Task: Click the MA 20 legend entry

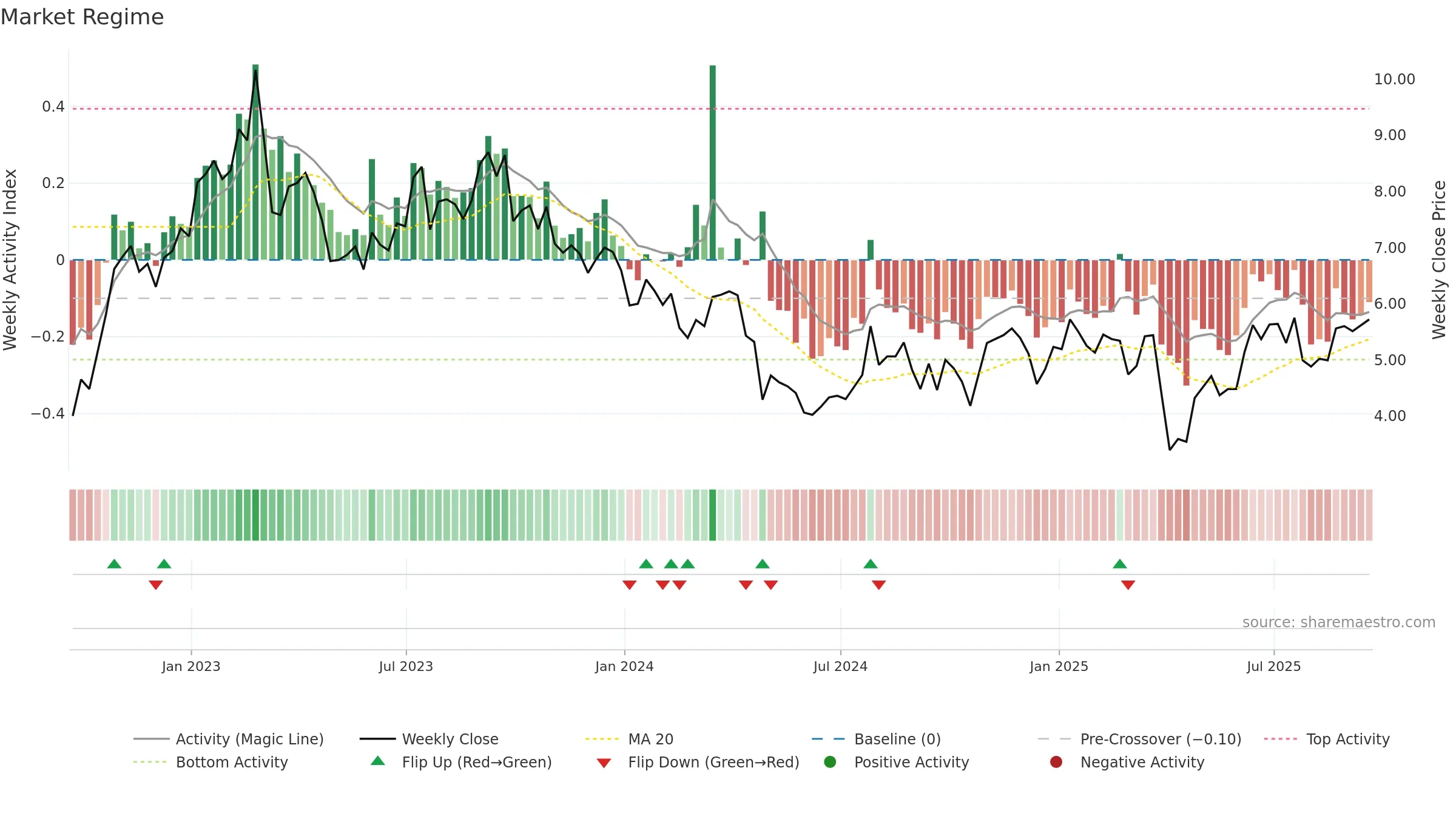Action: click(629, 739)
